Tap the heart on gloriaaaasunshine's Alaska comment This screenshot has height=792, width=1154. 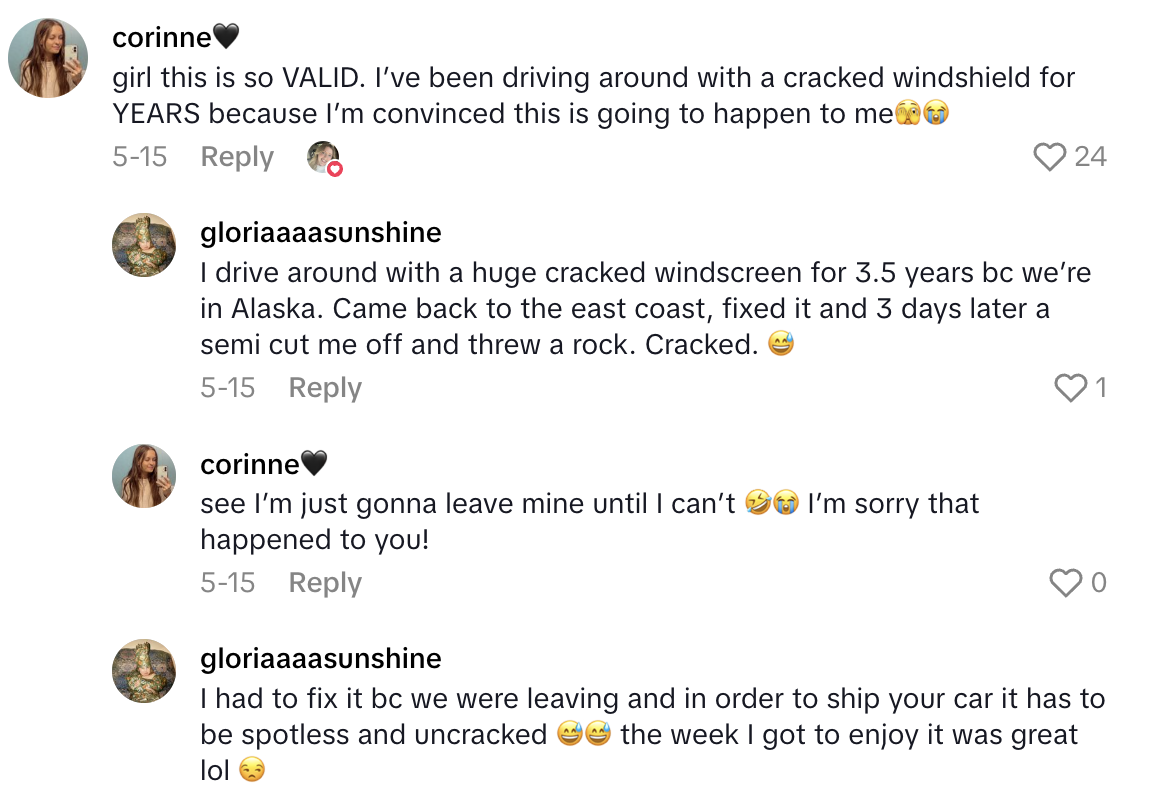pyautogui.click(x=1070, y=388)
